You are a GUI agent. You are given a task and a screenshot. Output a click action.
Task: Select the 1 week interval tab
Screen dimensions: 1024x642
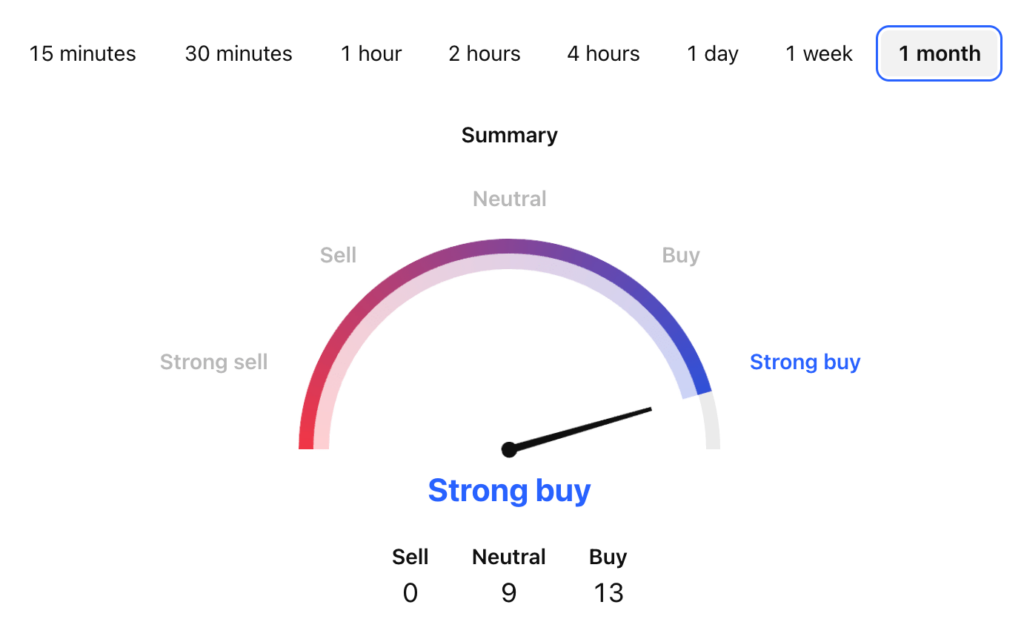coord(819,54)
